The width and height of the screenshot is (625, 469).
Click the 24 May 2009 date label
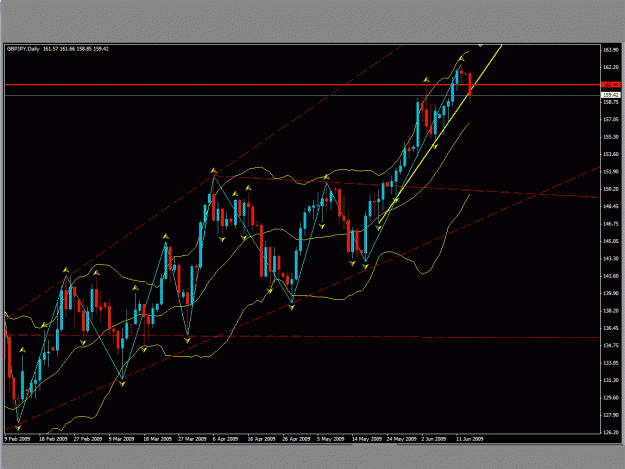click(x=402, y=439)
